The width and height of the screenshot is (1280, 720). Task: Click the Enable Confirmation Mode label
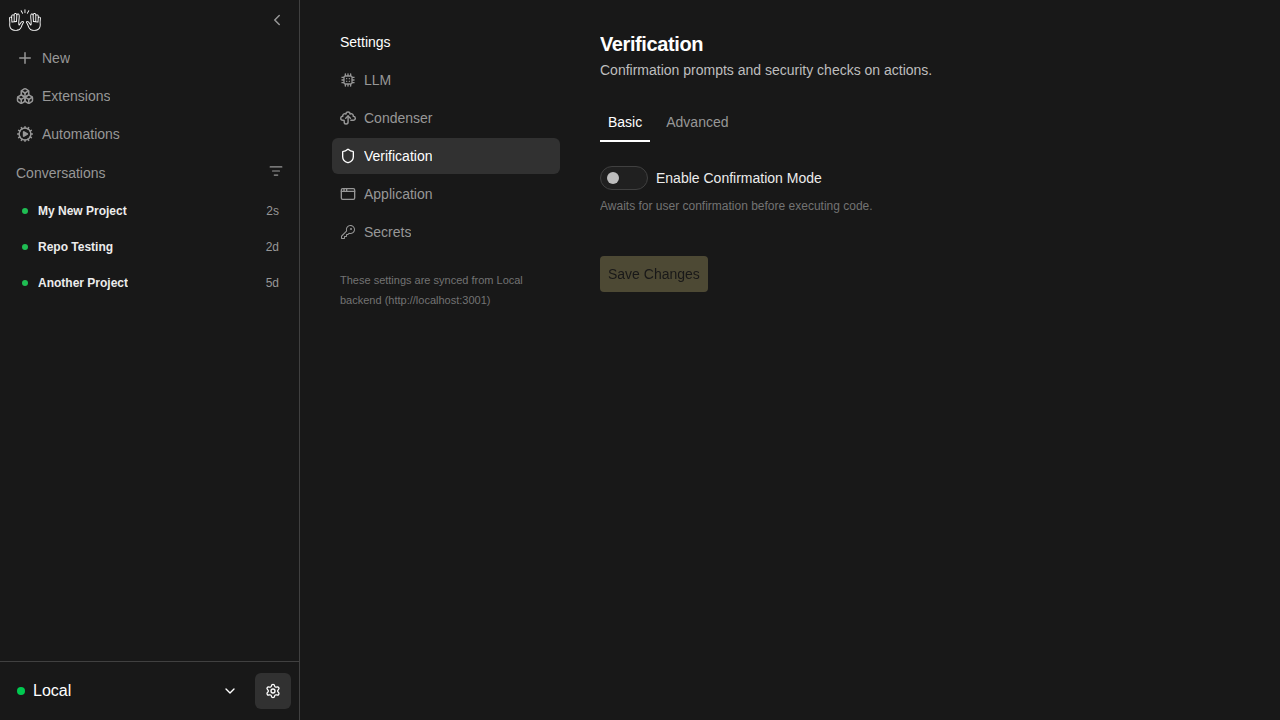click(739, 178)
